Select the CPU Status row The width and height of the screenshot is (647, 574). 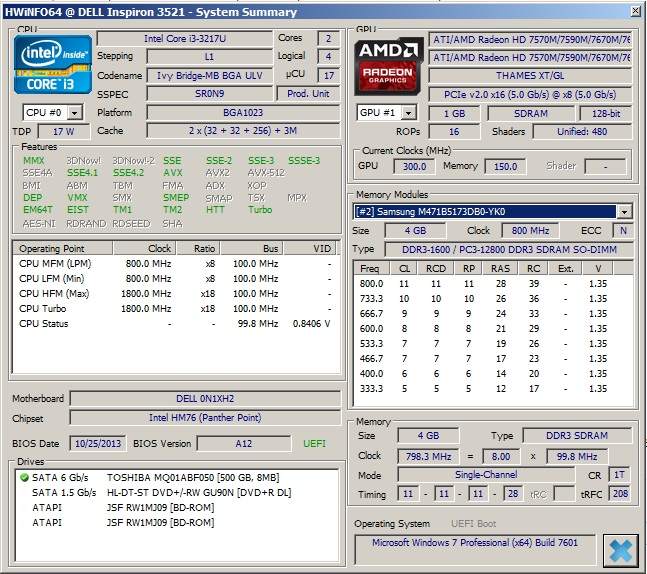click(176, 324)
